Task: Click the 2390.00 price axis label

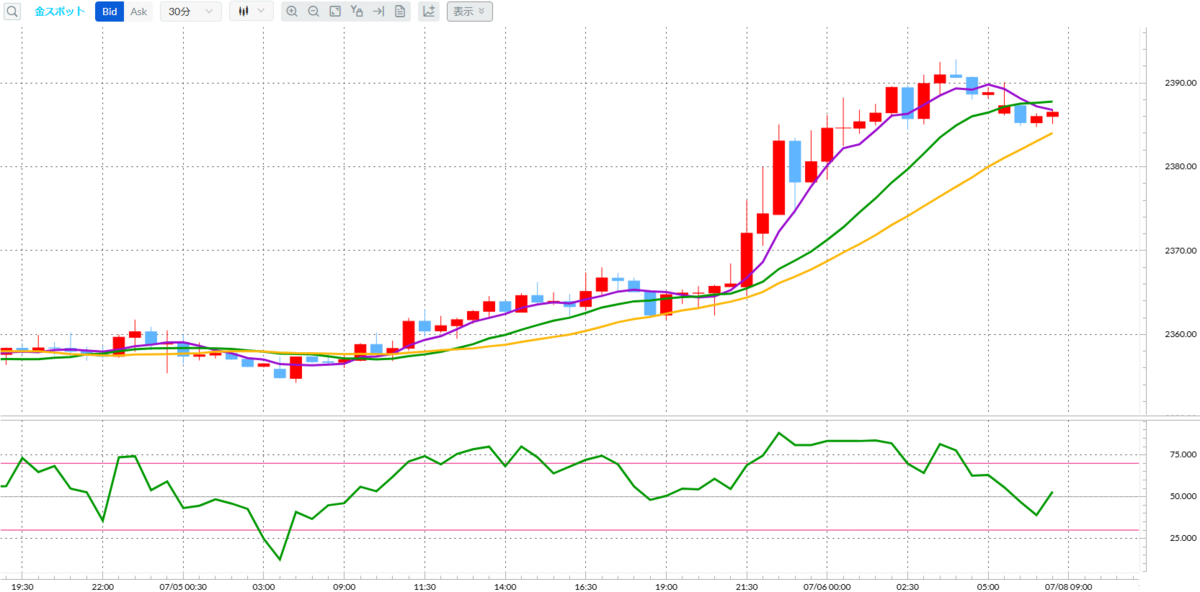Action: click(x=1180, y=82)
